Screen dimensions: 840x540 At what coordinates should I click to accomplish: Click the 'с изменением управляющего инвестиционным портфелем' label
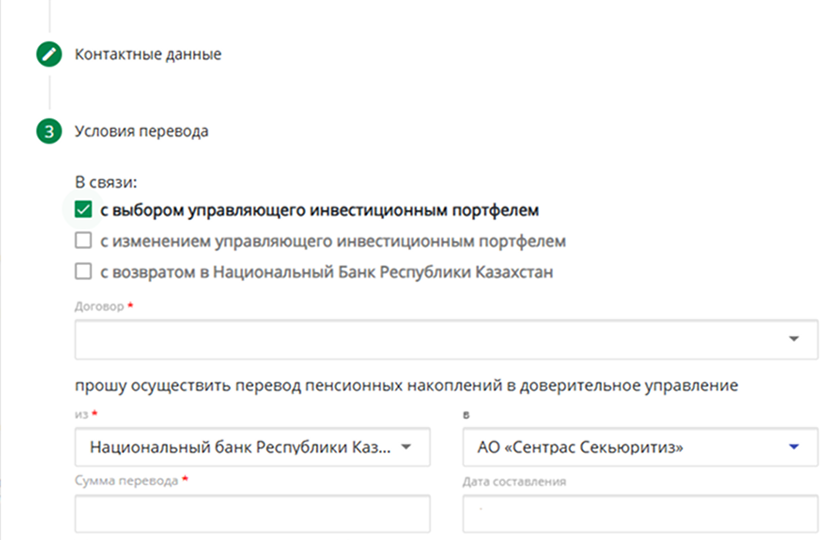pos(334,241)
